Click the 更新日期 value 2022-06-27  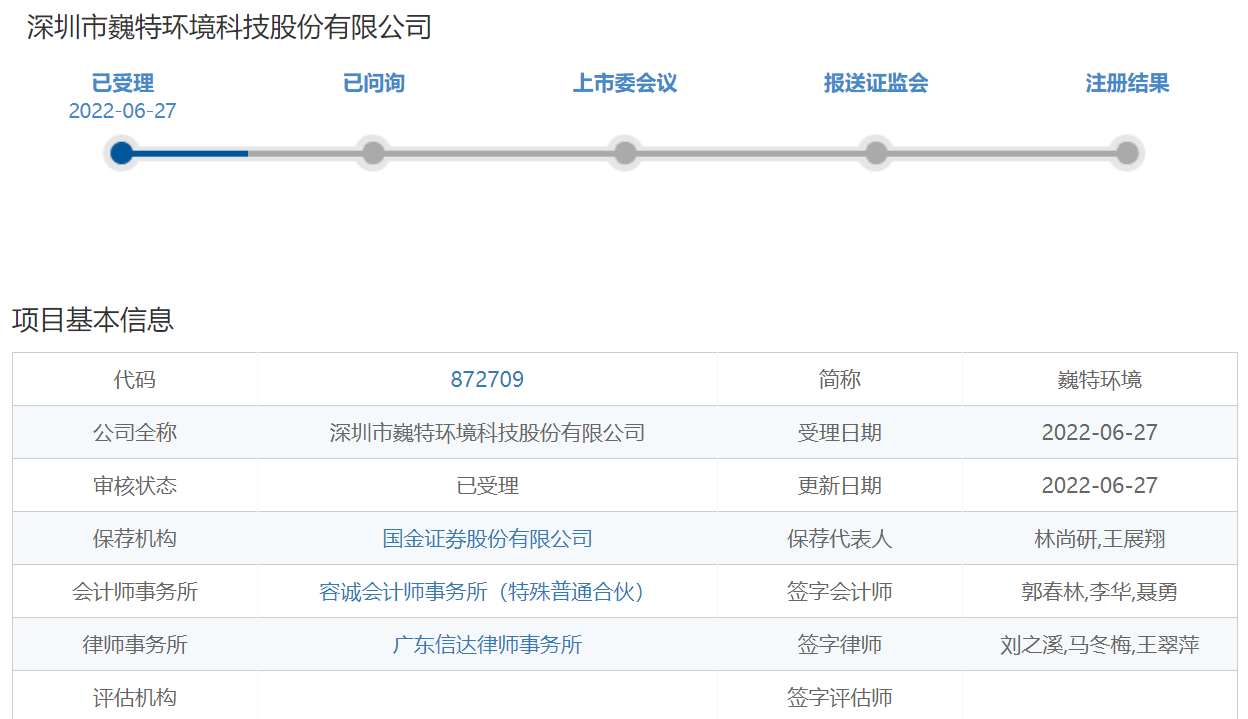[1100, 486]
